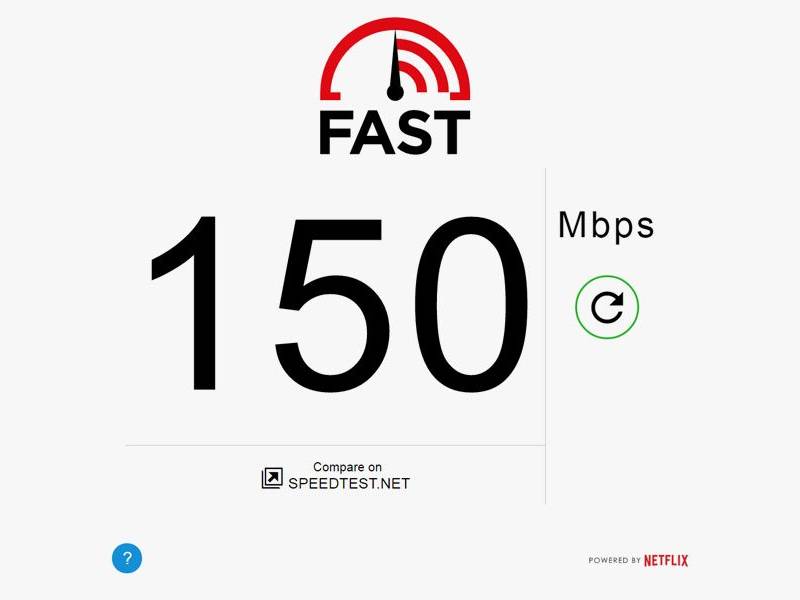Click the circular reload arrow icon
Viewport: 800px width, 600px height.
(x=607, y=307)
